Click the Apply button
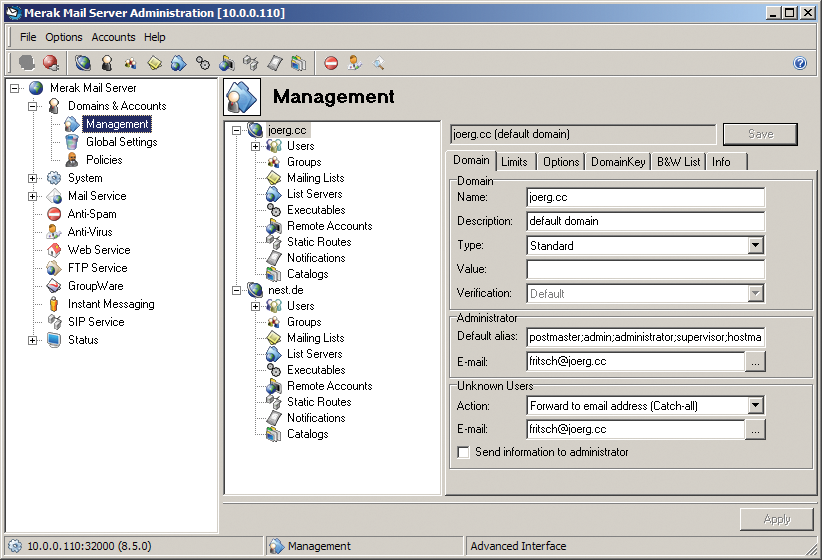Viewport: 822px width, 560px height. click(x=777, y=519)
